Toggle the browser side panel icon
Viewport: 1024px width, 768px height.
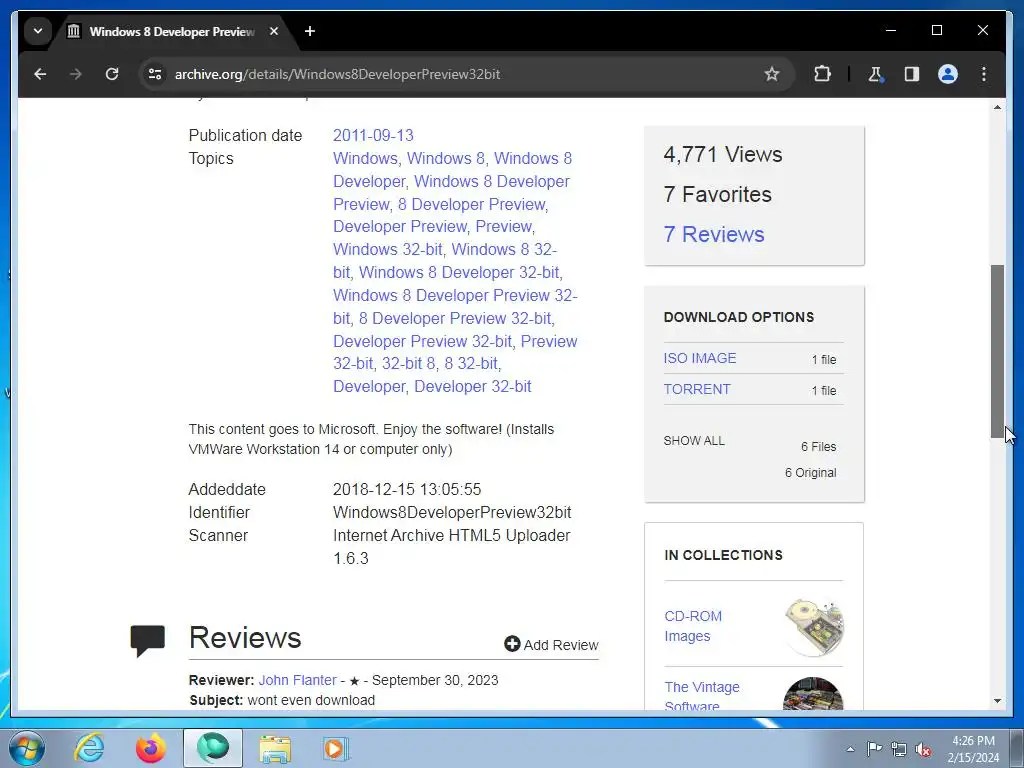pyautogui.click(x=912, y=74)
